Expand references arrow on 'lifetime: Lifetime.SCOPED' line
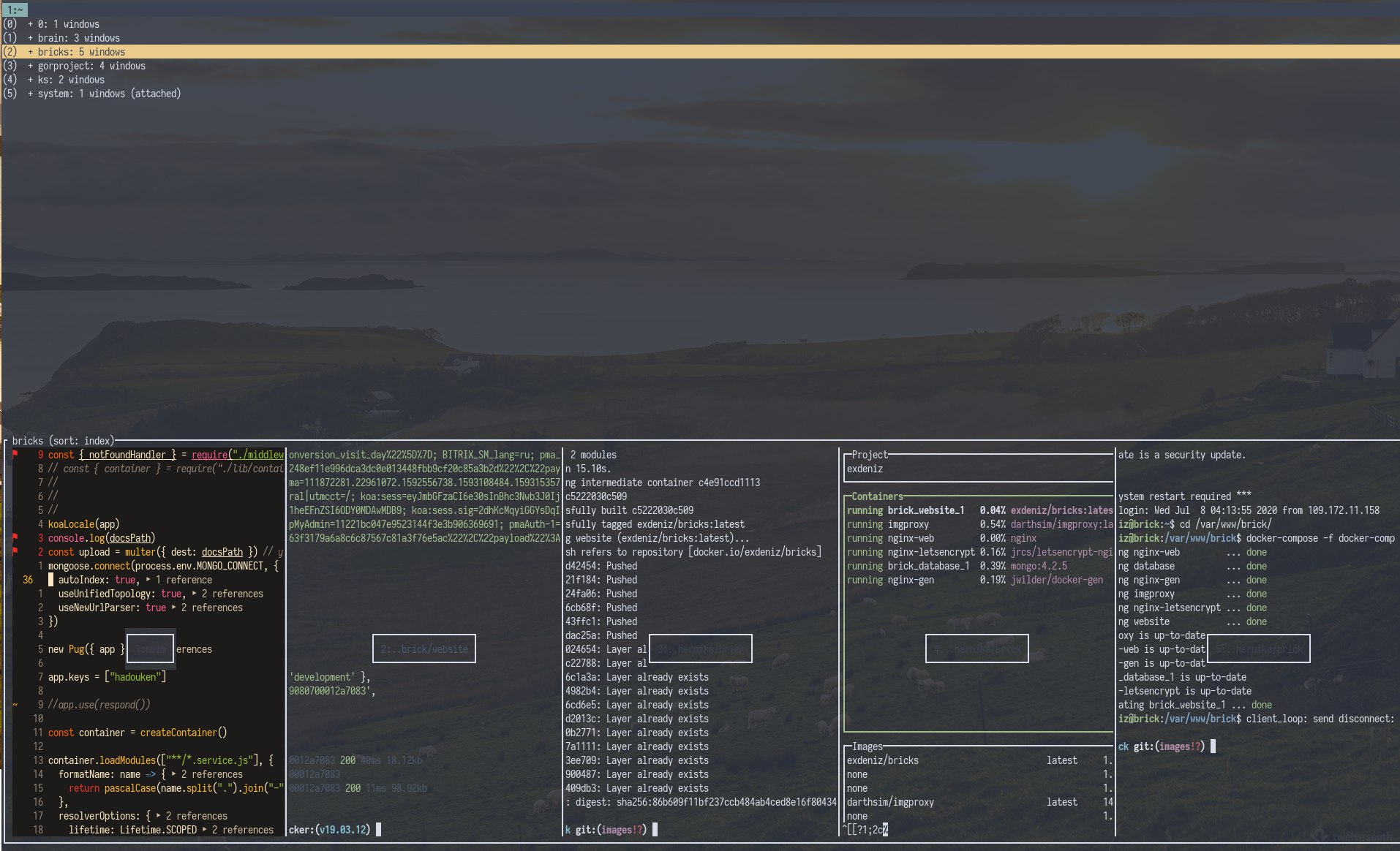Image resolution: width=1400 pixels, height=851 pixels. pyautogui.click(x=205, y=830)
